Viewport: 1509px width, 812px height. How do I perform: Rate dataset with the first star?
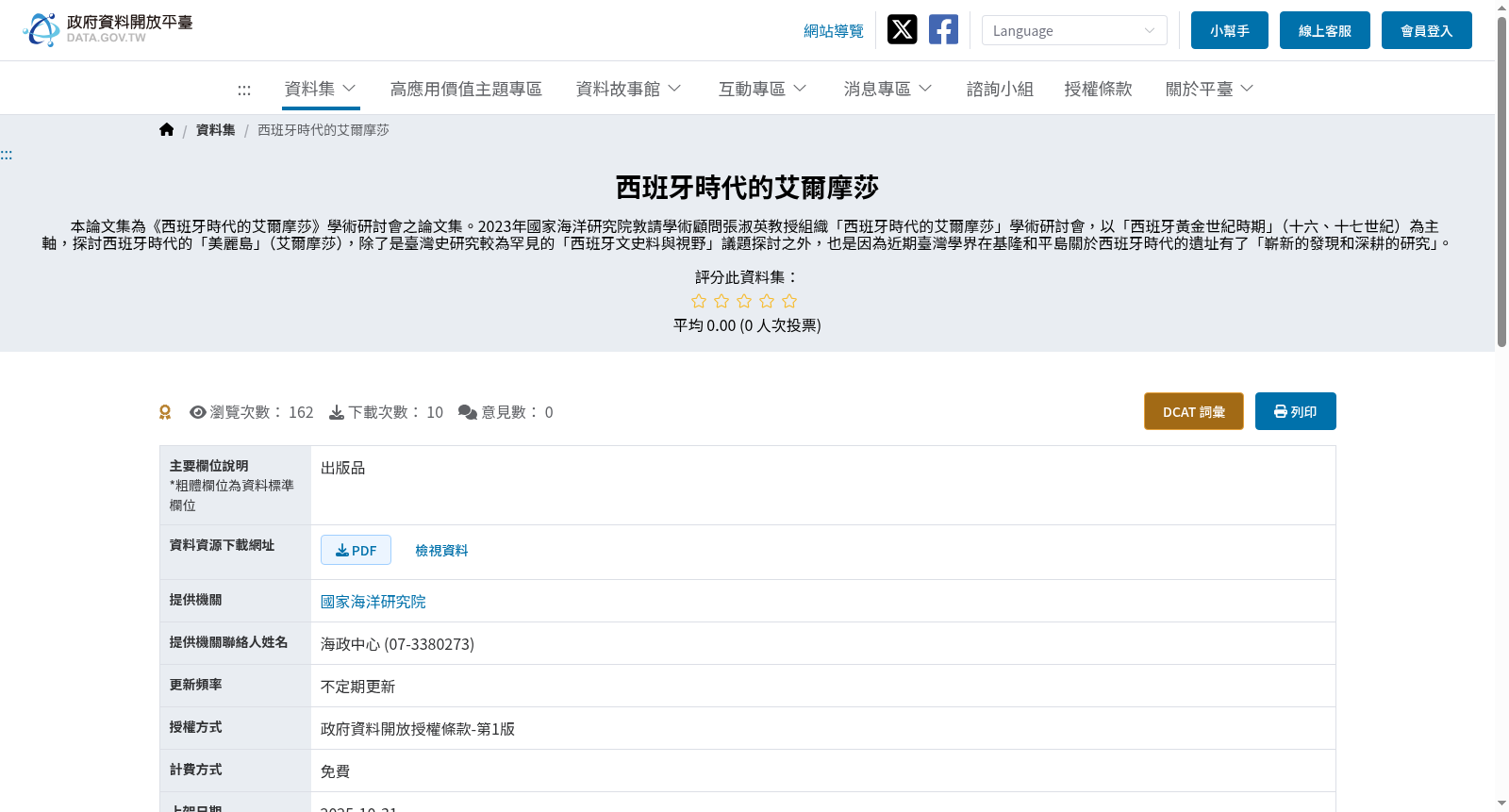(699, 301)
